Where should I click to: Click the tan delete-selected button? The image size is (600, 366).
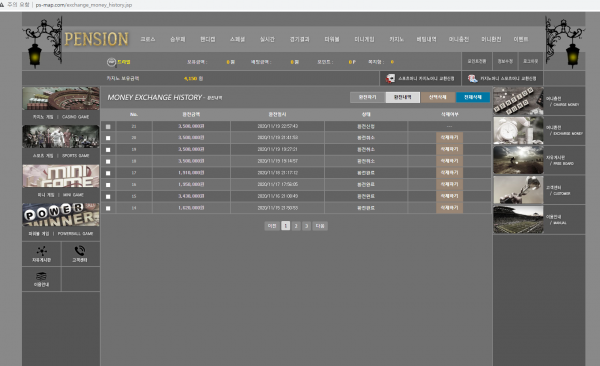point(438,97)
